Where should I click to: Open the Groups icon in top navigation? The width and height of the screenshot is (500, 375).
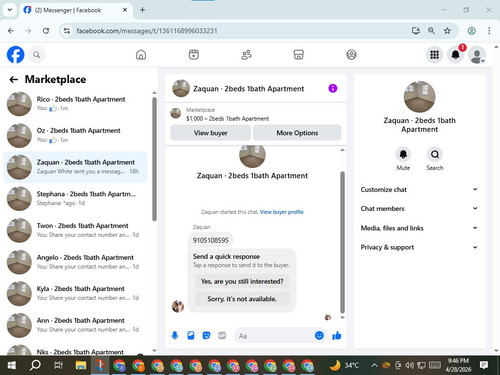[x=351, y=55]
